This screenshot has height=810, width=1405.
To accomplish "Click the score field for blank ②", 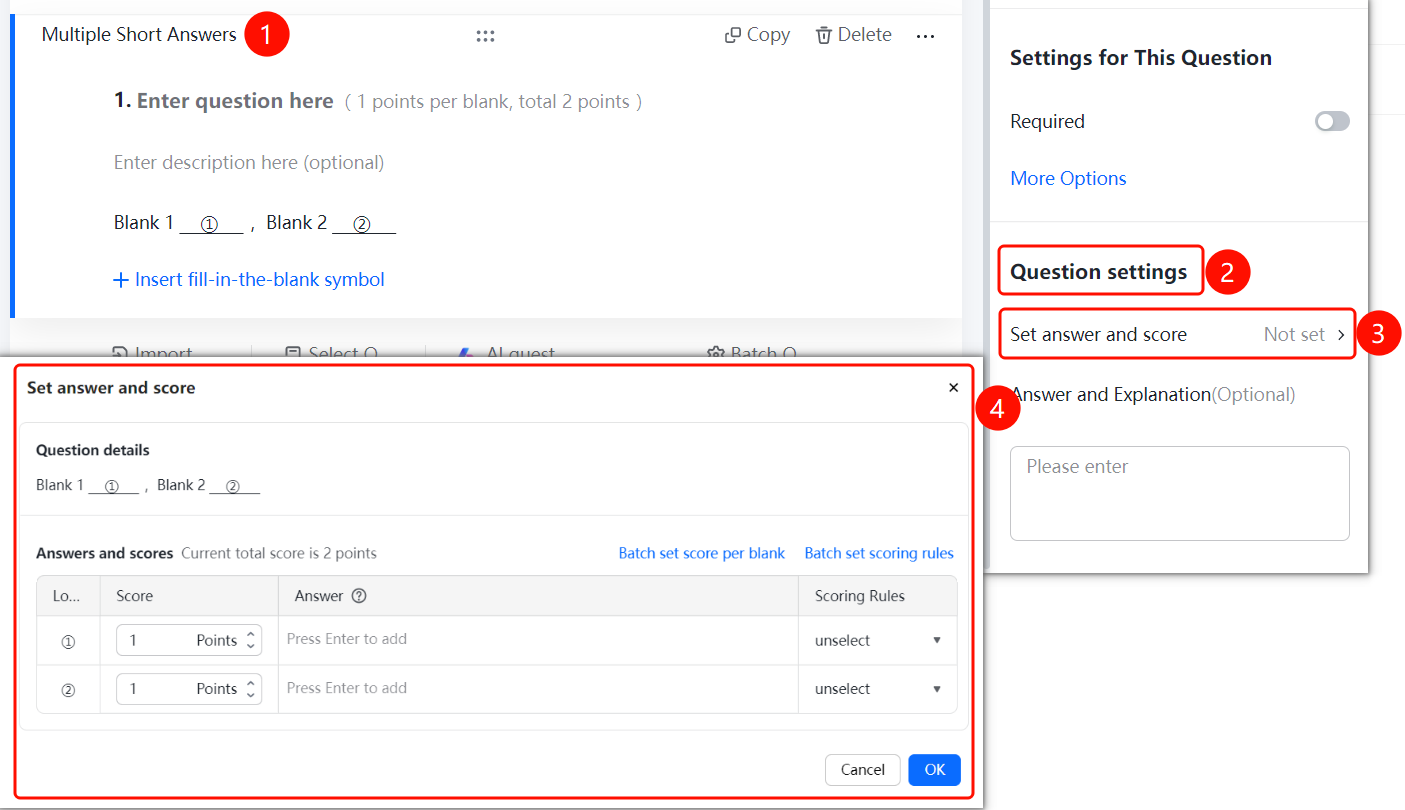I will (189, 688).
